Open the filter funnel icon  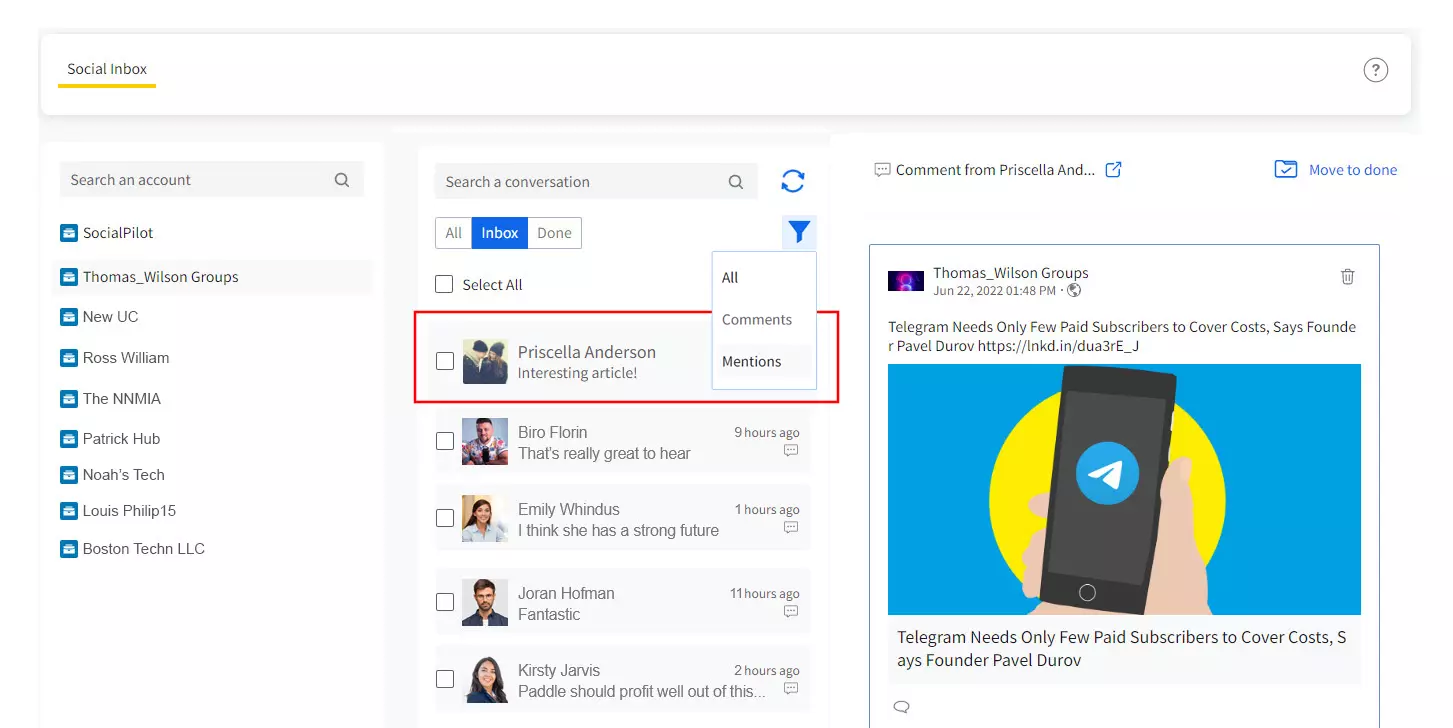click(x=798, y=231)
